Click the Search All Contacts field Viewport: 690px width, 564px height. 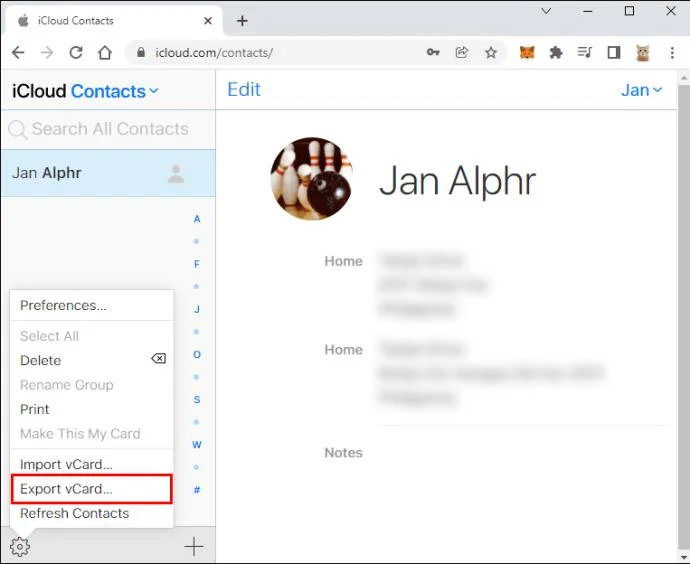coord(108,129)
